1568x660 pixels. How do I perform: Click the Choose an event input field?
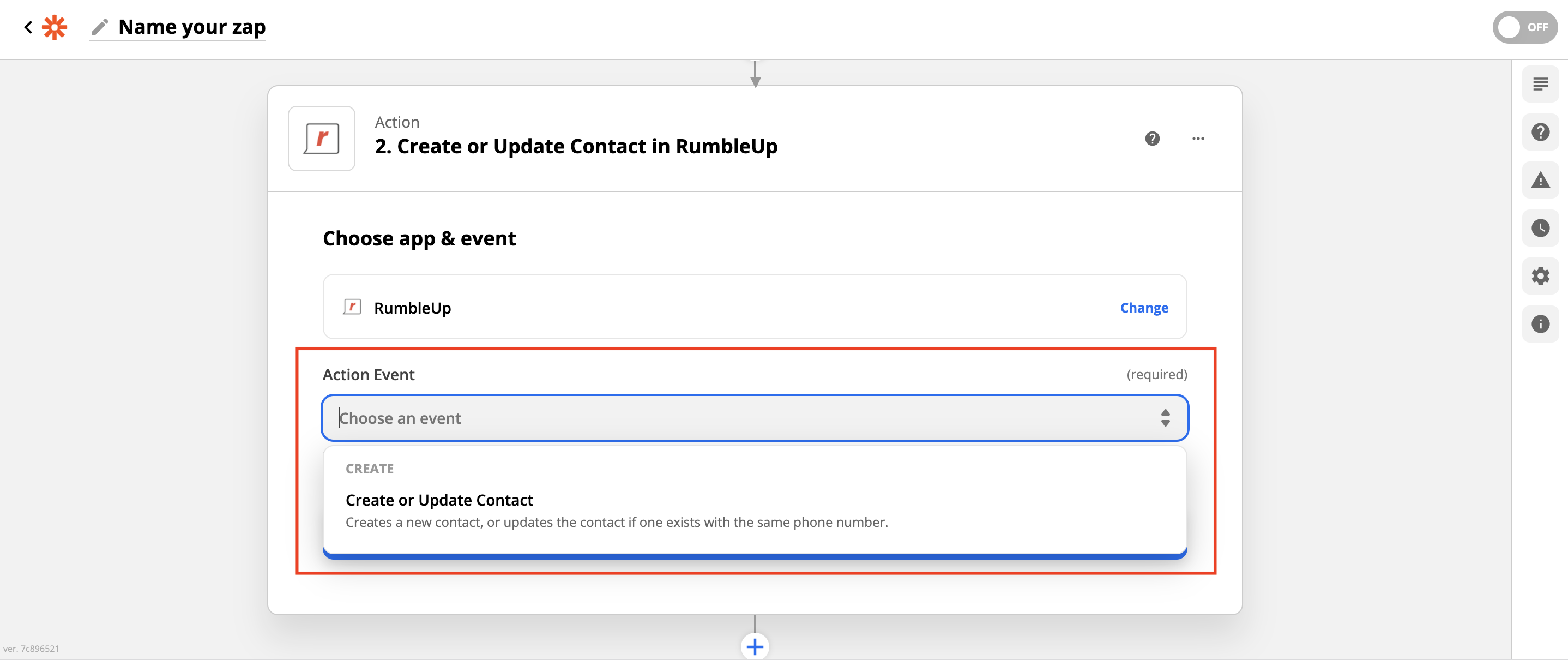point(754,418)
